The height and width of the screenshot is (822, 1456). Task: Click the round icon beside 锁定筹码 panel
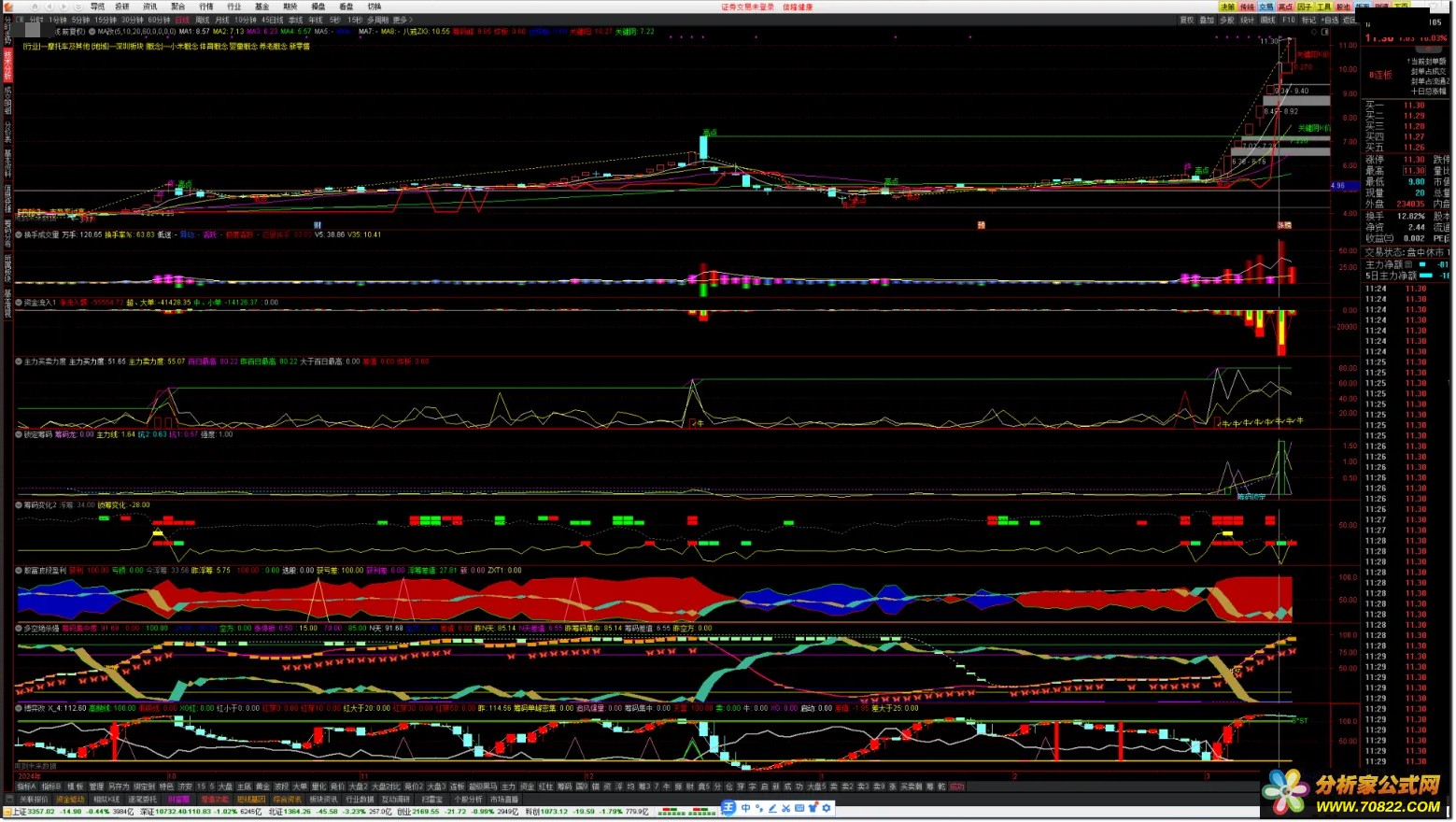click(x=19, y=434)
